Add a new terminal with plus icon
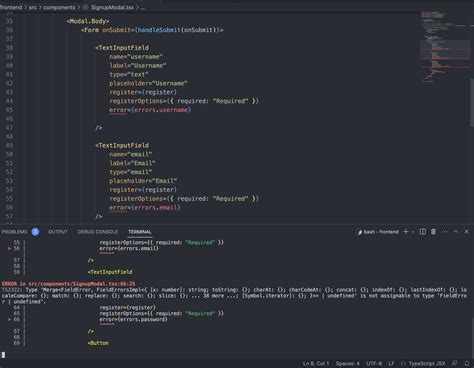474x368 pixels. [x=406, y=232]
